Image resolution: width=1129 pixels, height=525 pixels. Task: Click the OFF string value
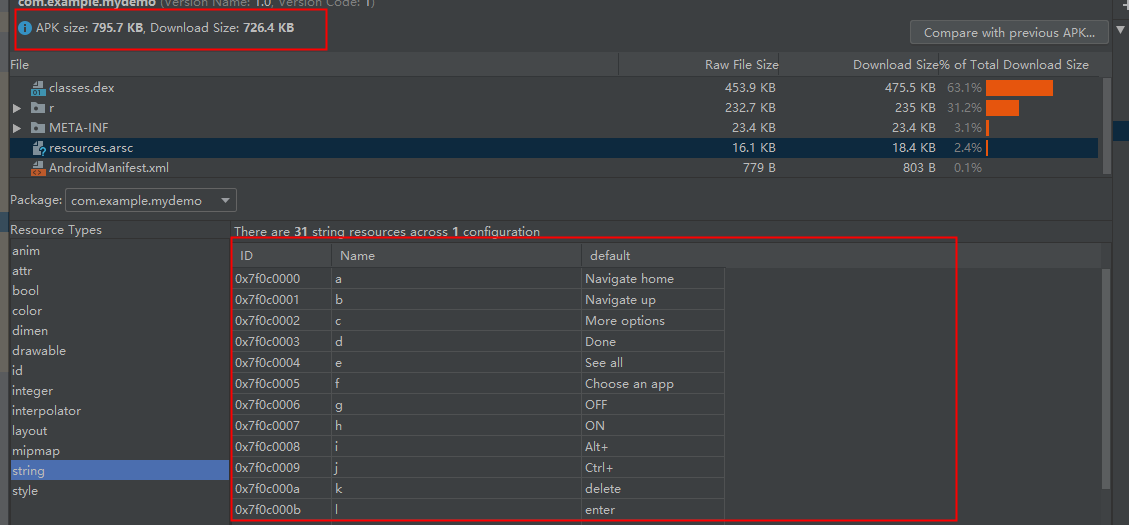click(x=596, y=405)
